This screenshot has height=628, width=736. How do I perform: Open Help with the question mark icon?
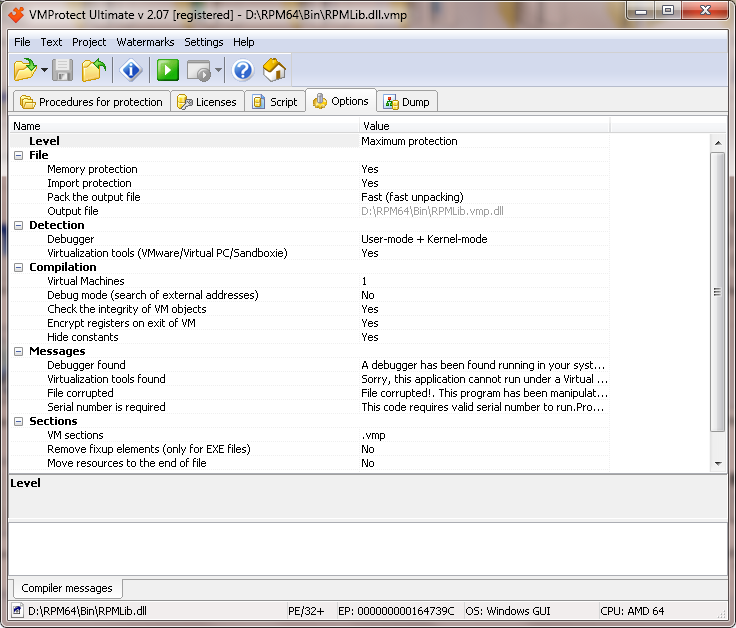(243, 70)
